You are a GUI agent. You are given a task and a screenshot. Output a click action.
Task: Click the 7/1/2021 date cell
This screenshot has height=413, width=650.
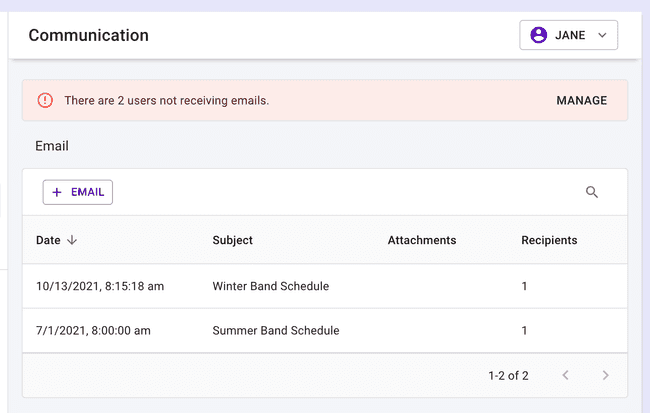[92, 330]
